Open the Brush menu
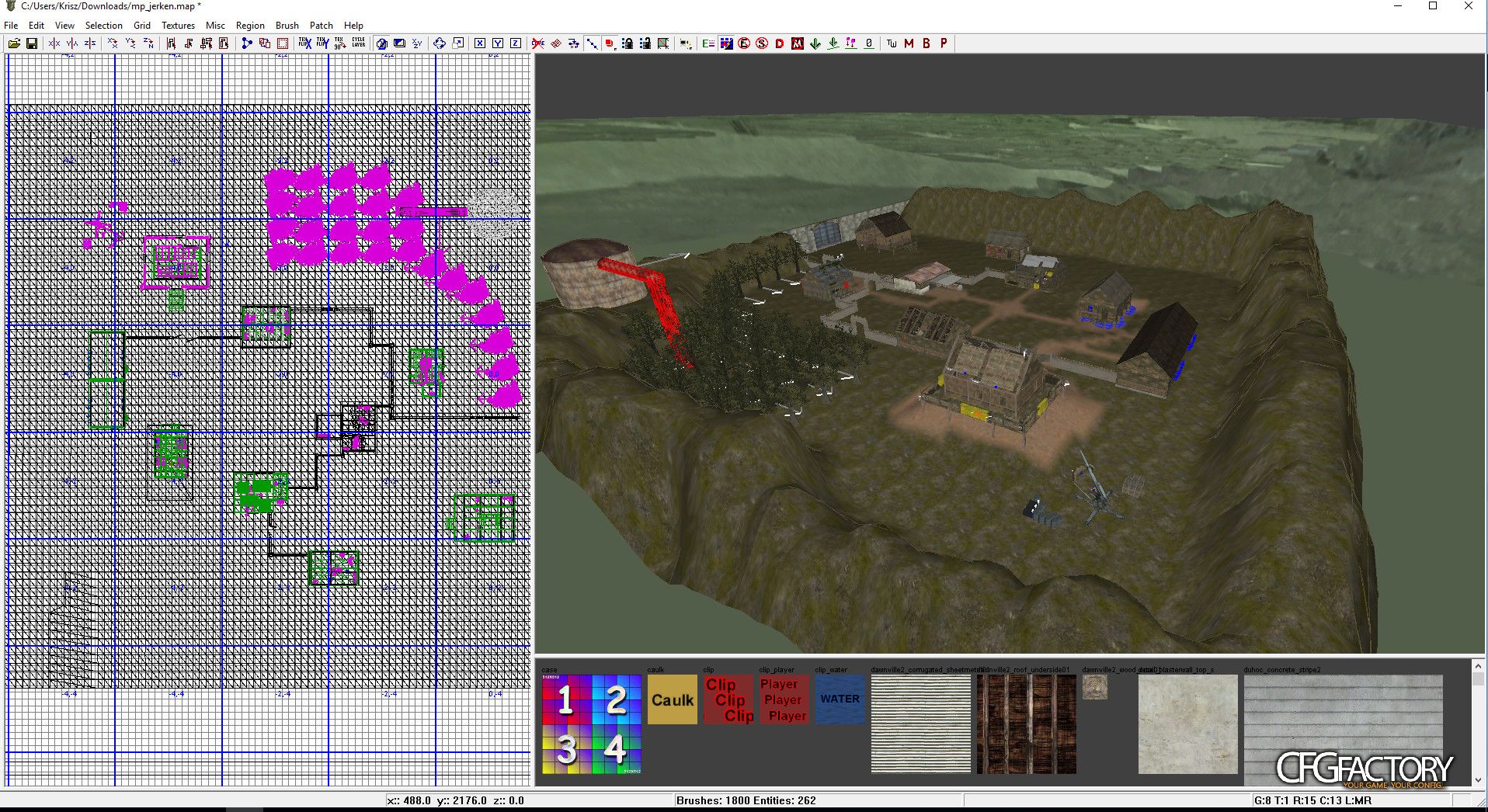Screen dimensions: 1488x812 [x=287, y=26]
